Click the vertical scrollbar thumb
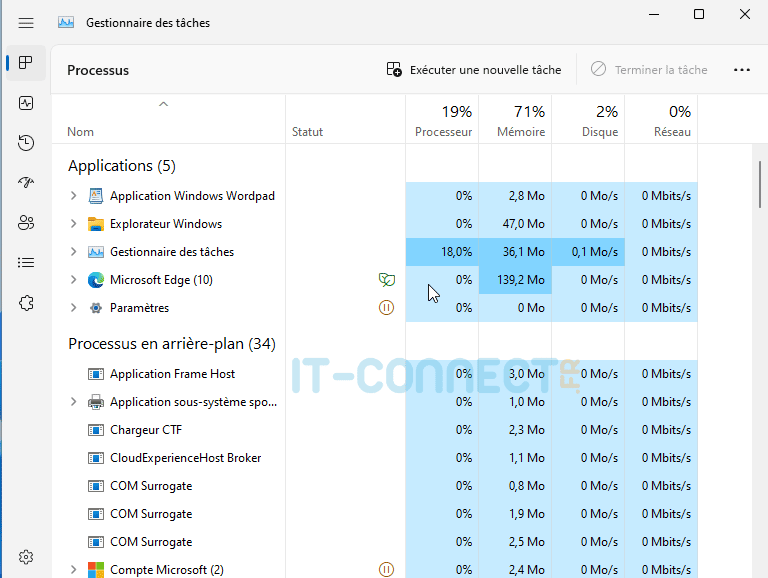The image size is (768, 578). [760, 185]
